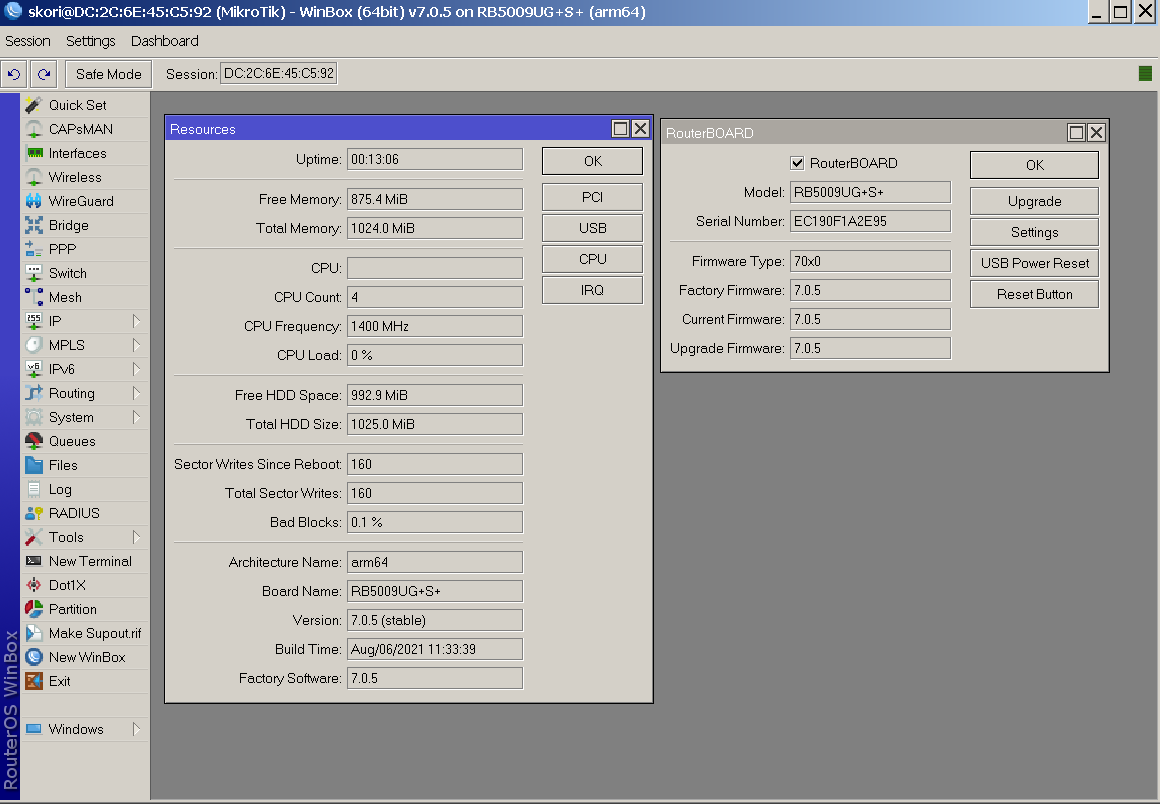Image resolution: width=1160 pixels, height=804 pixels.
Task: Click the Free Memory value field
Action: pyautogui.click(x=435, y=200)
